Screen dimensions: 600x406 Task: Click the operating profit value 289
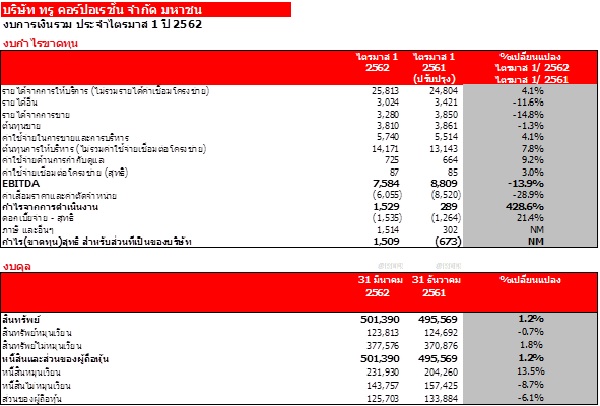click(449, 207)
